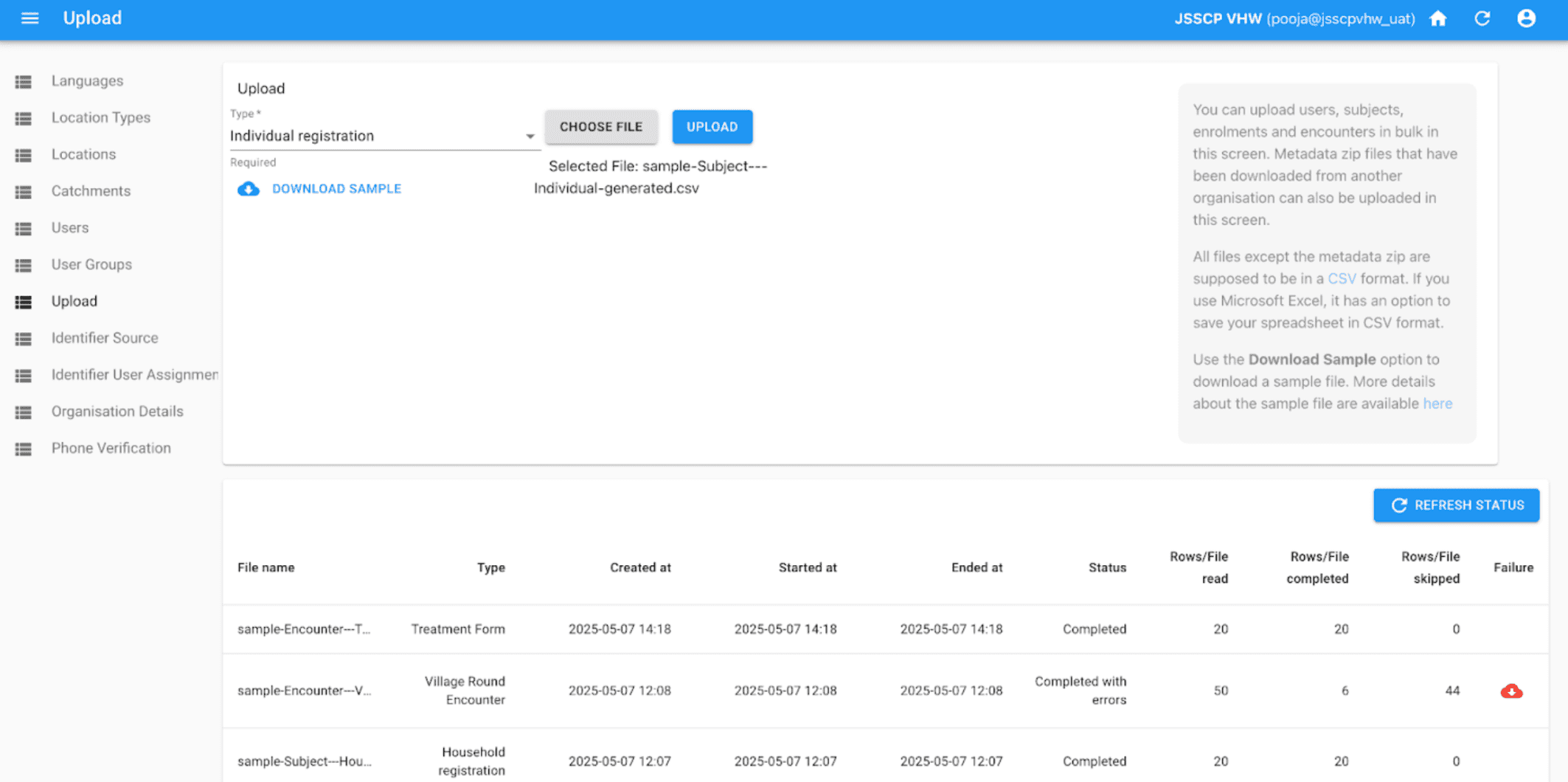Open the hamburger navigation menu
Image resolution: width=1568 pixels, height=782 pixels.
30,18
